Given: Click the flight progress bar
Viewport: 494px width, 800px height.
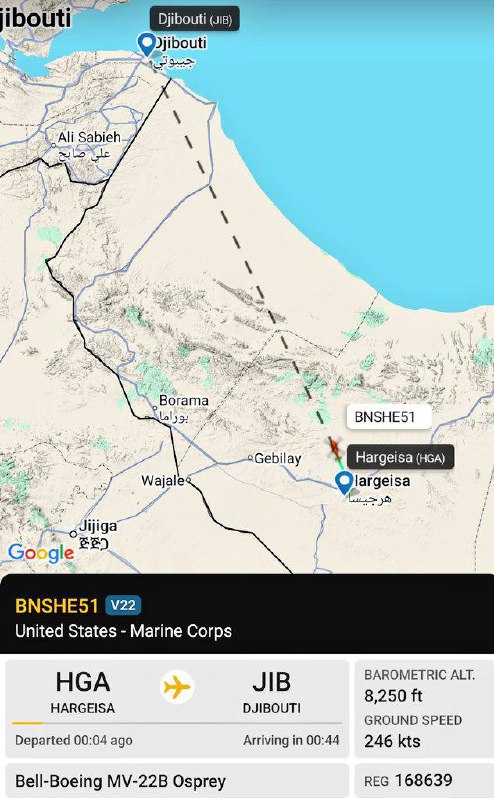Looking at the screenshot, I should tap(177, 723).
